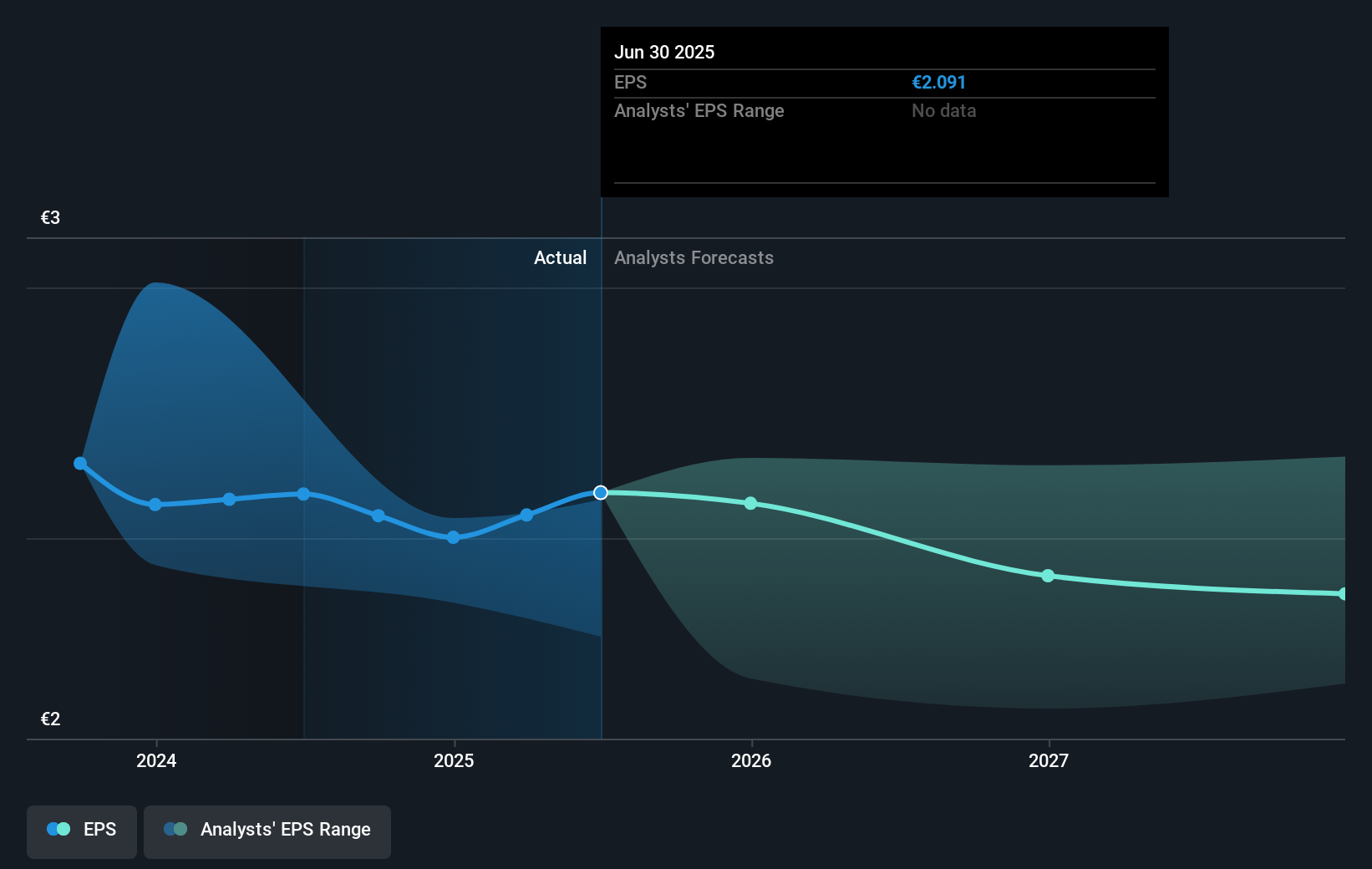Select the 2027 forecast data point
Viewport: 1372px width, 869px height.
click(x=1047, y=576)
